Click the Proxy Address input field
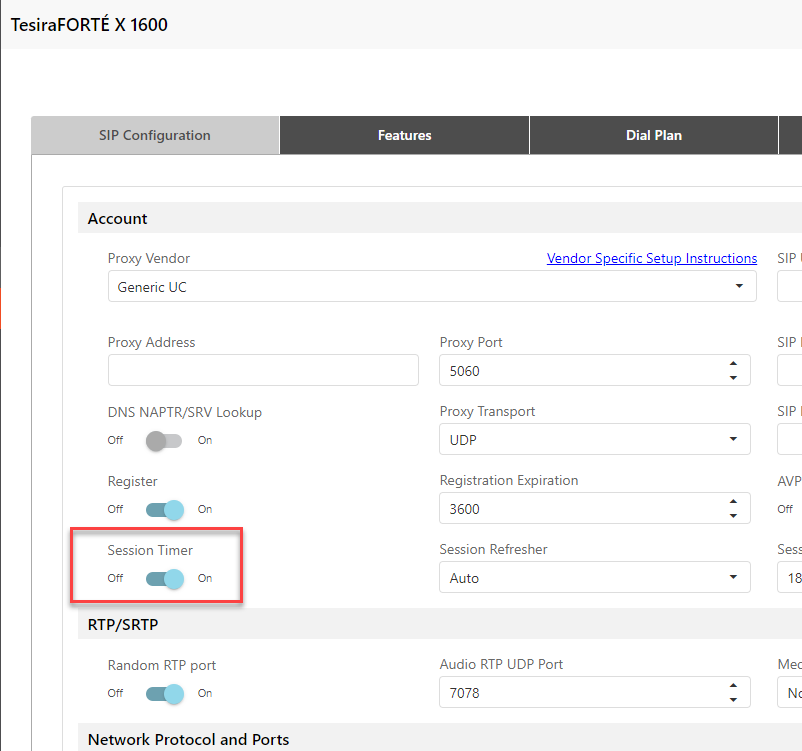The image size is (802, 751). tap(263, 370)
